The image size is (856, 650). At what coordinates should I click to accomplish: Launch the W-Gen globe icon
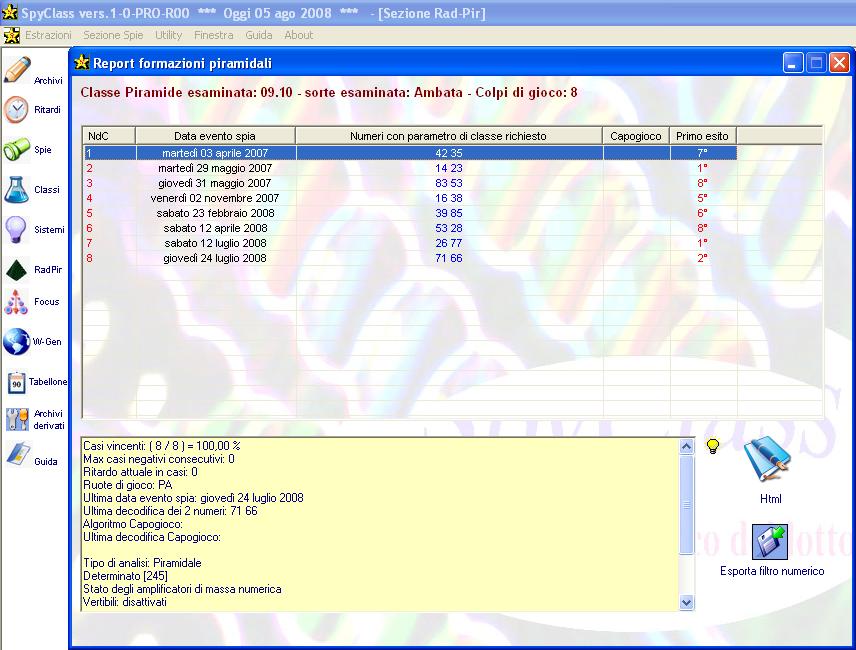(x=18, y=342)
